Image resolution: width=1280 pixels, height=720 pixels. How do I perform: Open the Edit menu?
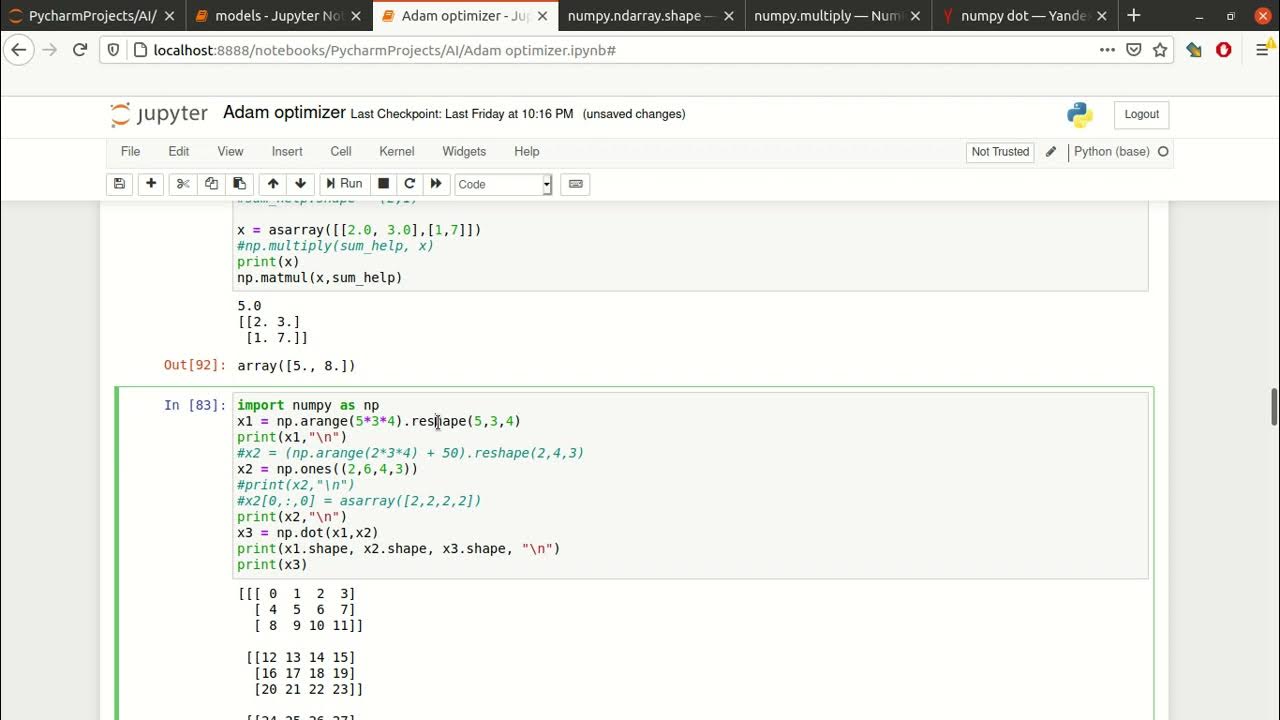(179, 152)
